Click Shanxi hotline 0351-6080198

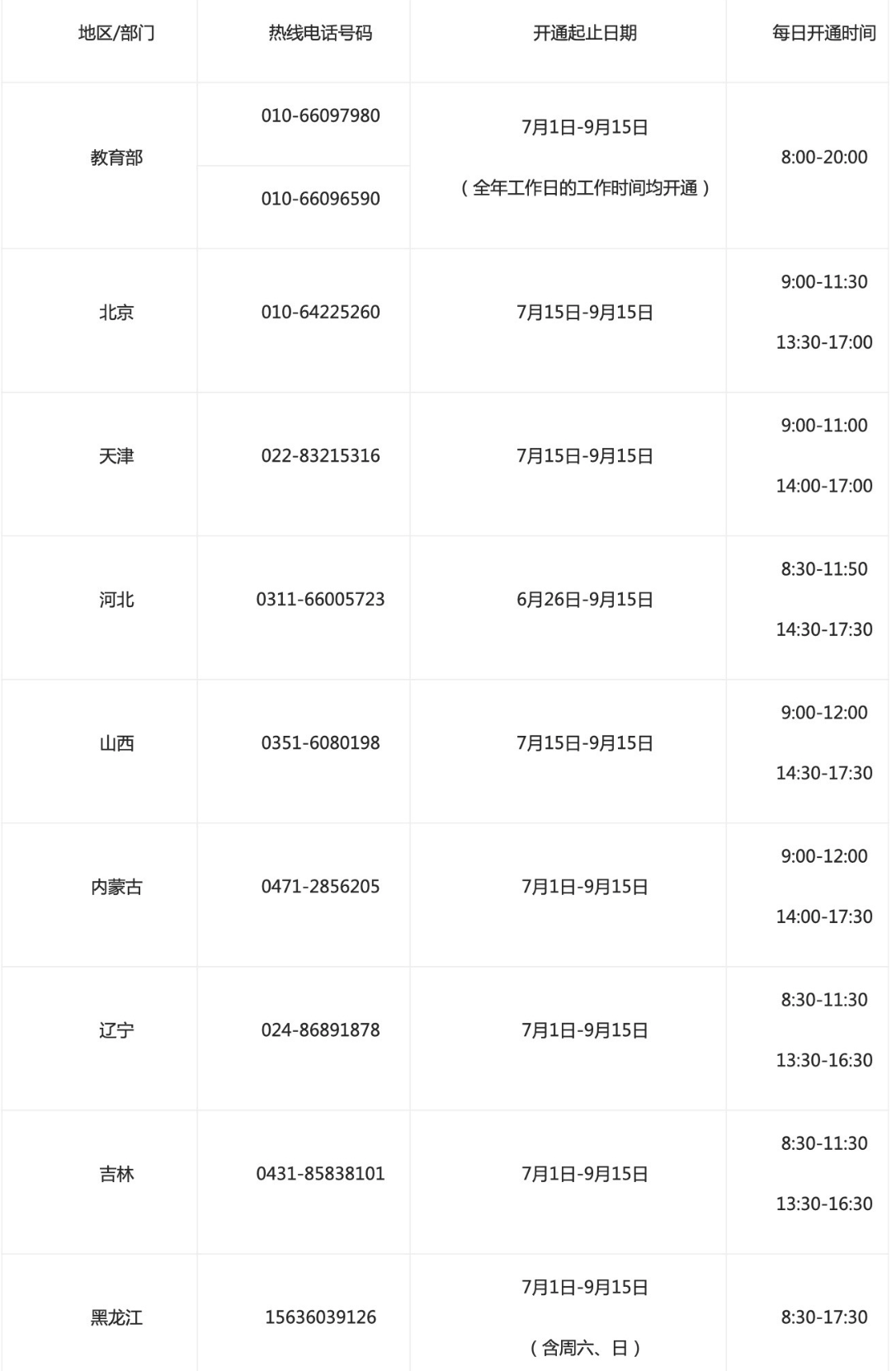coord(320,743)
